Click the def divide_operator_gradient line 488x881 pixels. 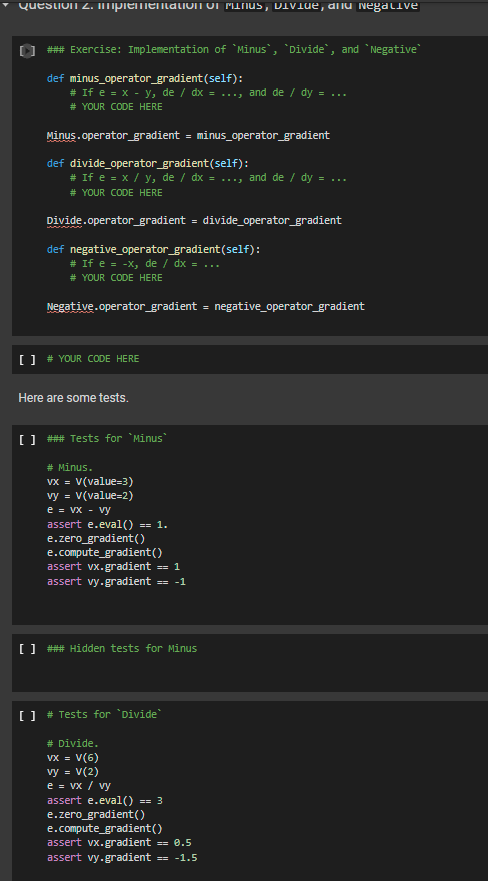coord(148,164)
